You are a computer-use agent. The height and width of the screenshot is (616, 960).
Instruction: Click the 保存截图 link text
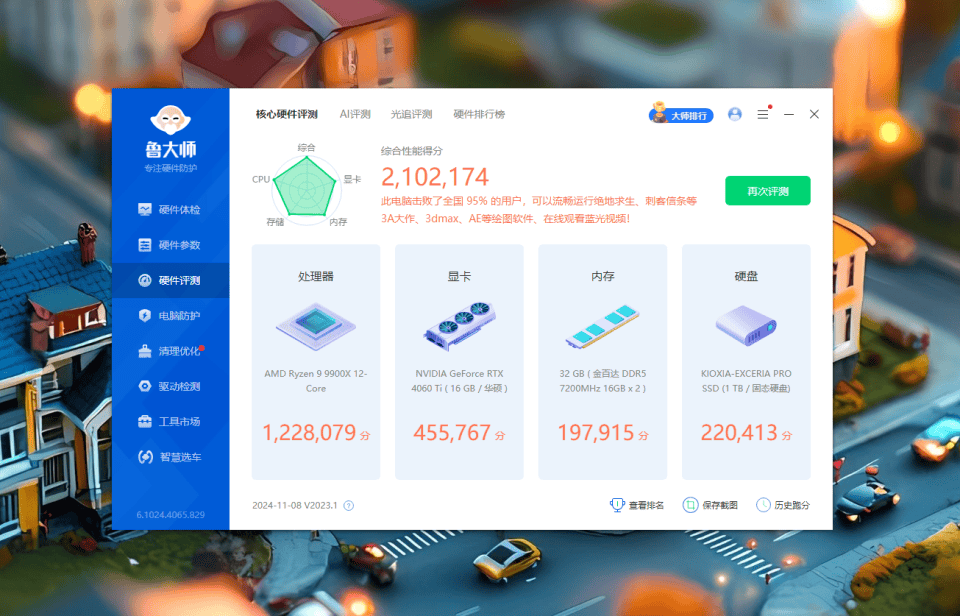[720, 505]
